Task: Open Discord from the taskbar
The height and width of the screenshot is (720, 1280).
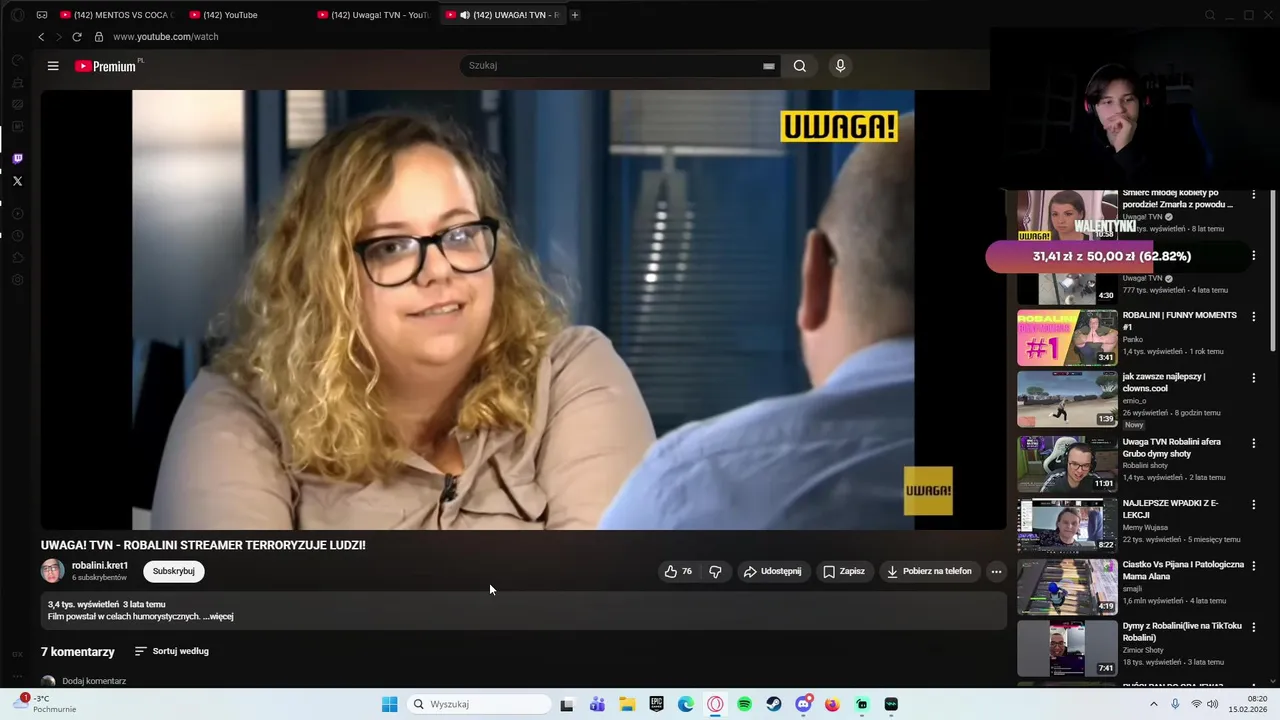Action: click(x=803, y=704)
